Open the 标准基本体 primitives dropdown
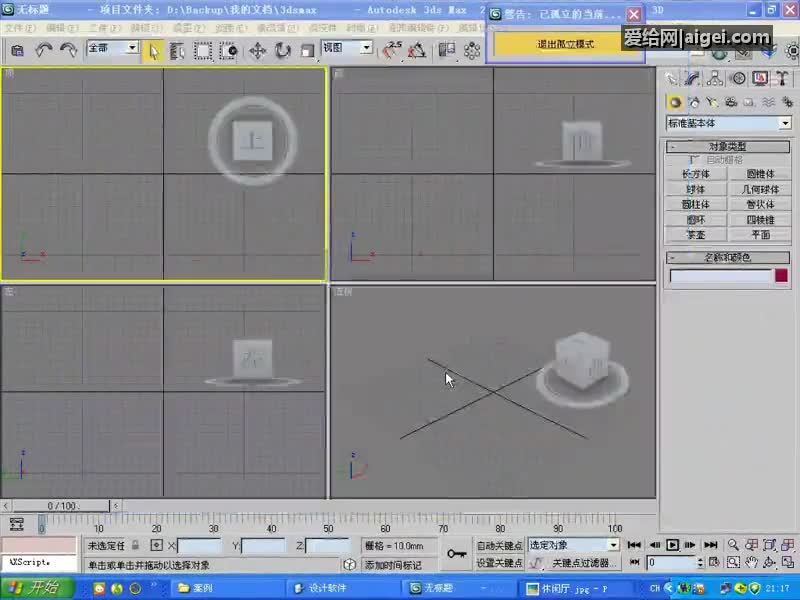The height and width of the screenshot is (600, 800). pyautogui.click(x=785, y=123)
